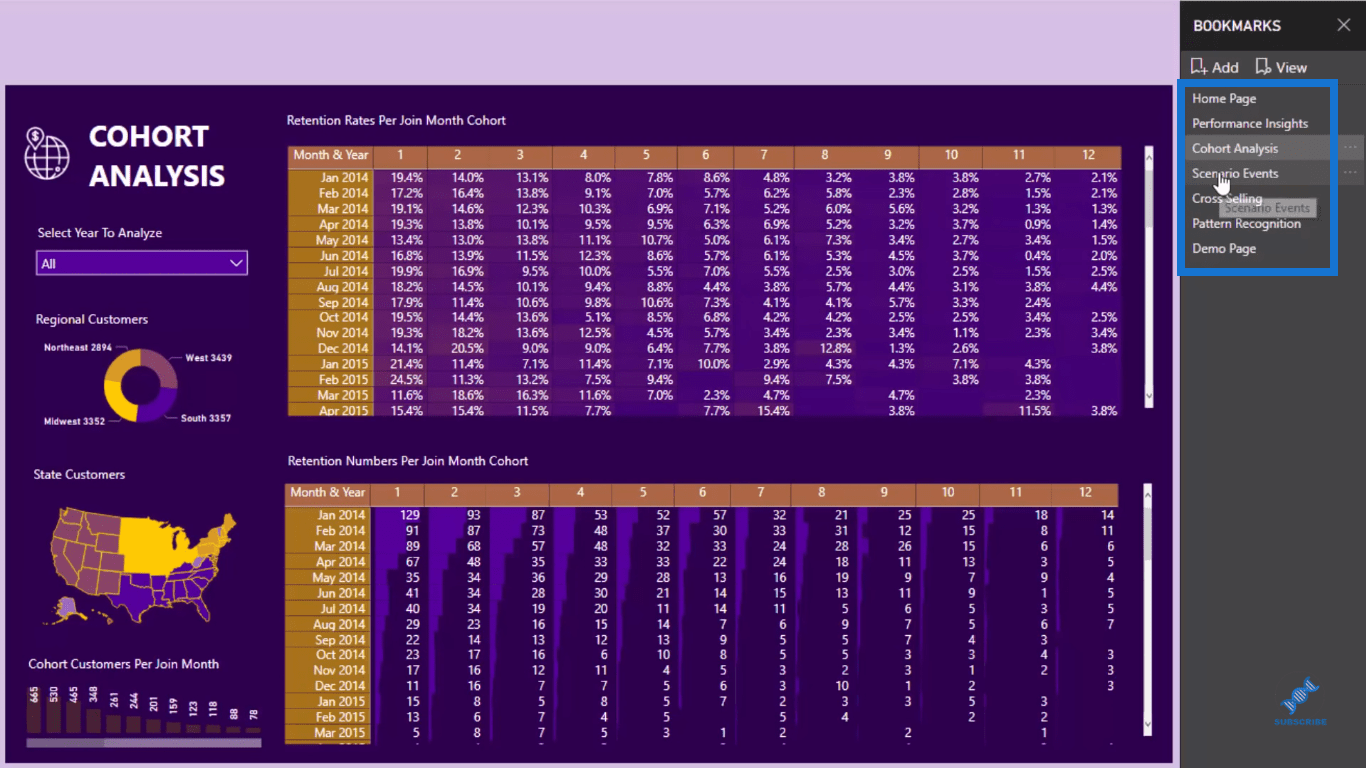Close the Bookmarks pane
The image size is (1366, 768).
pos(1344,25)
